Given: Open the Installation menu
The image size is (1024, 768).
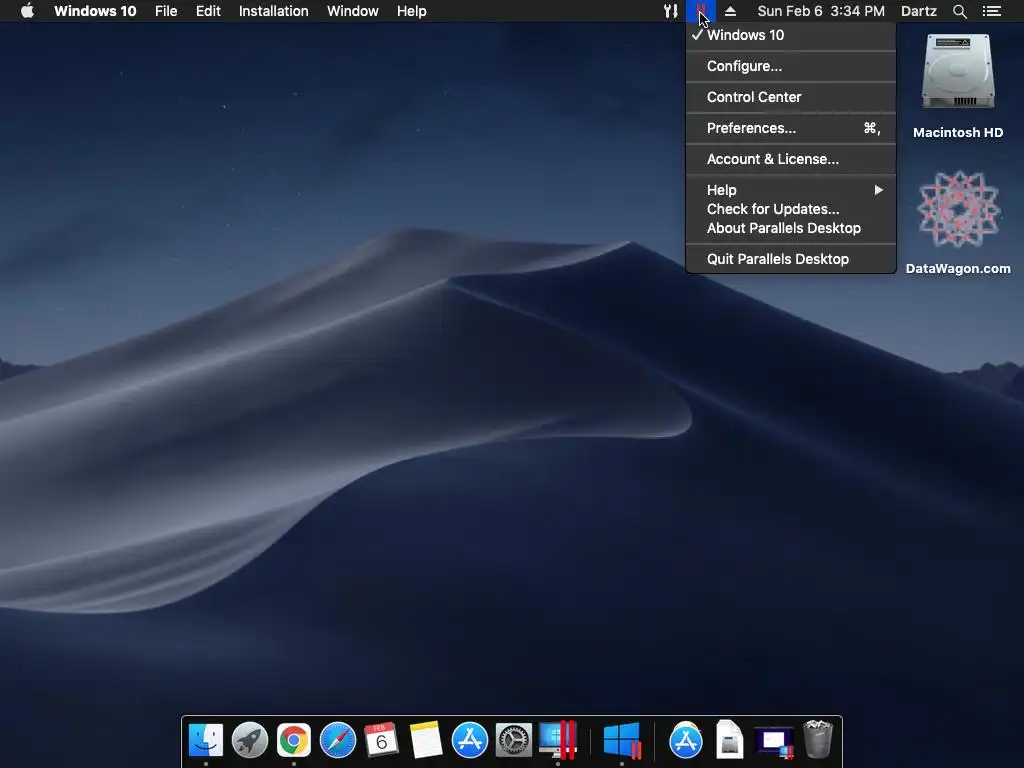Looking at the screenshot, I should coord(274,11).
